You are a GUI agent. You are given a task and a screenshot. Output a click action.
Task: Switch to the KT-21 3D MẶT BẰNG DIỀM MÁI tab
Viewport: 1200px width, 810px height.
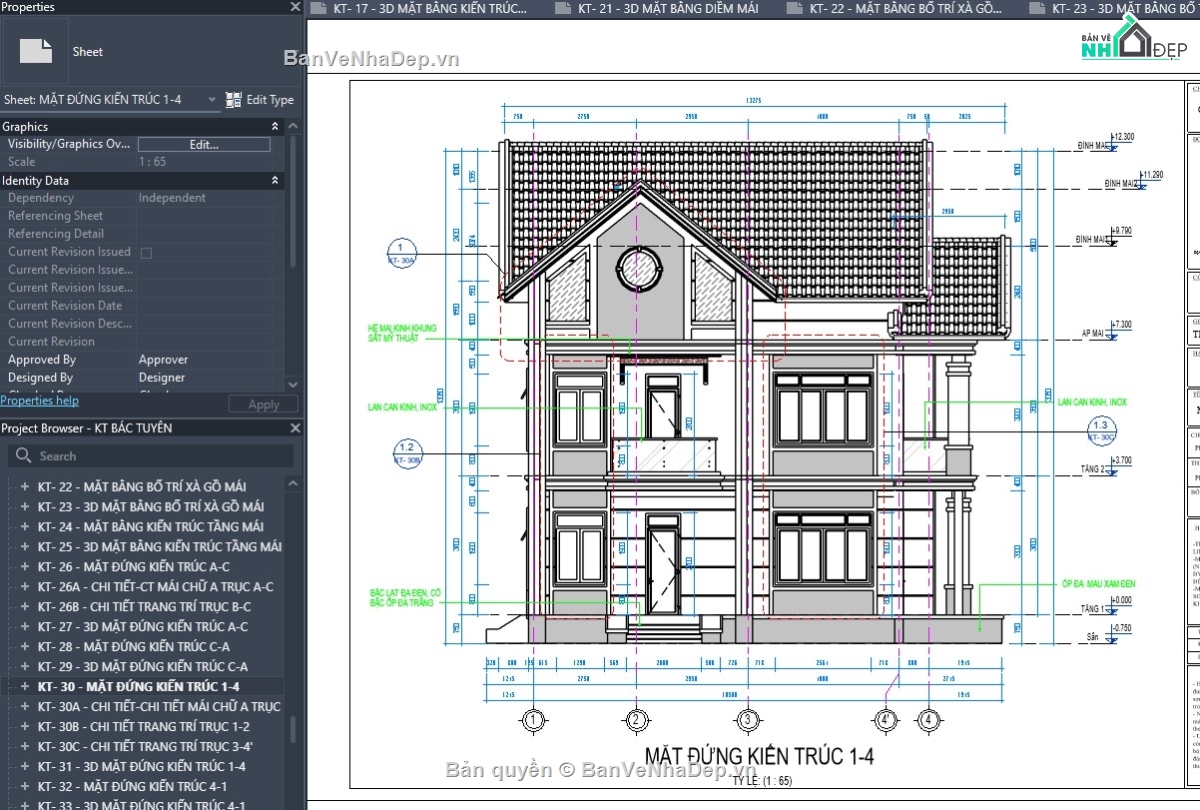[x=668, y=9]
